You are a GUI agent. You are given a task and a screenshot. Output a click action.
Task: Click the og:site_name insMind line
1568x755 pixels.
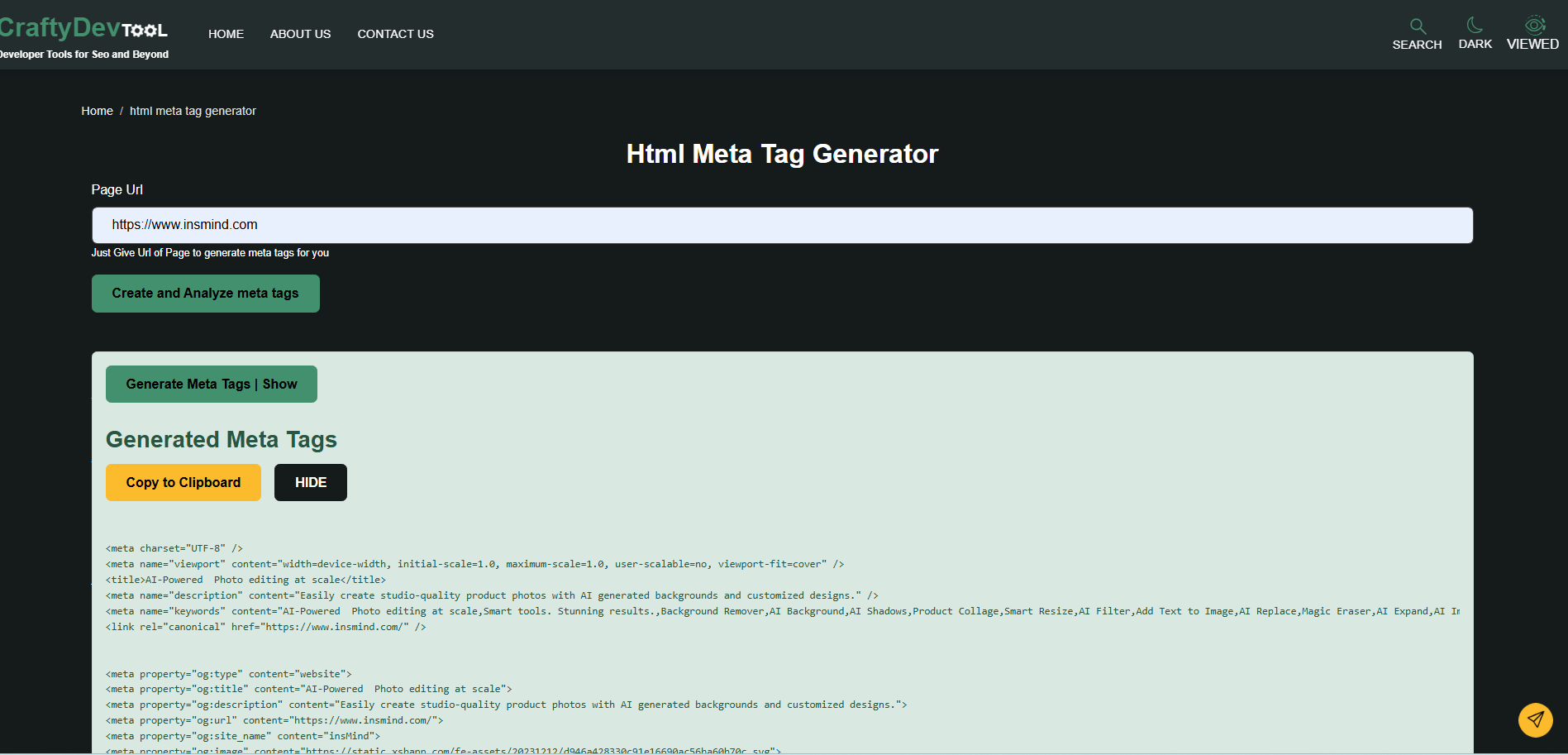(x=243, y=736)
